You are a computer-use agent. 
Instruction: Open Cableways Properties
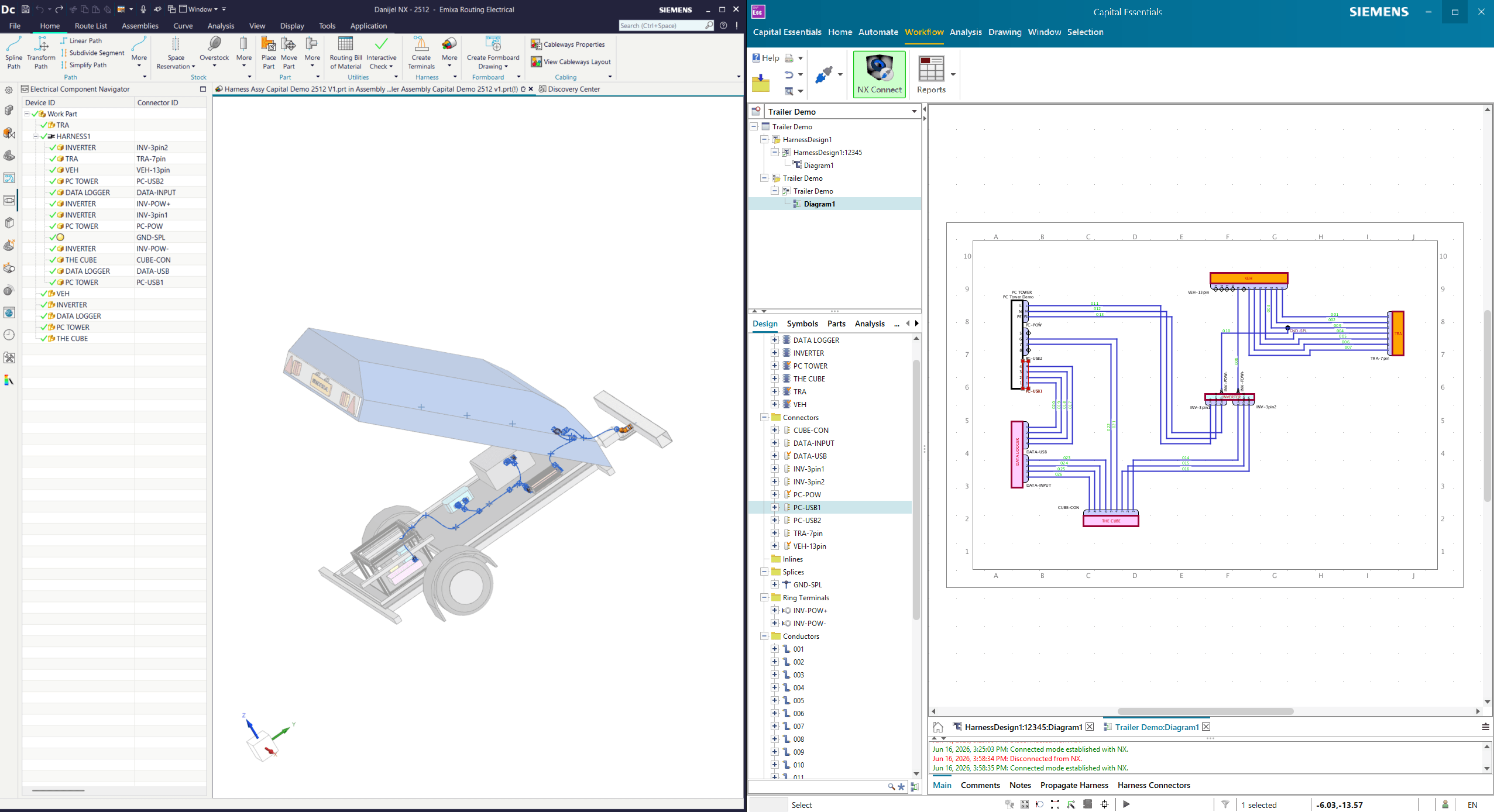click(x=568, y=44)
